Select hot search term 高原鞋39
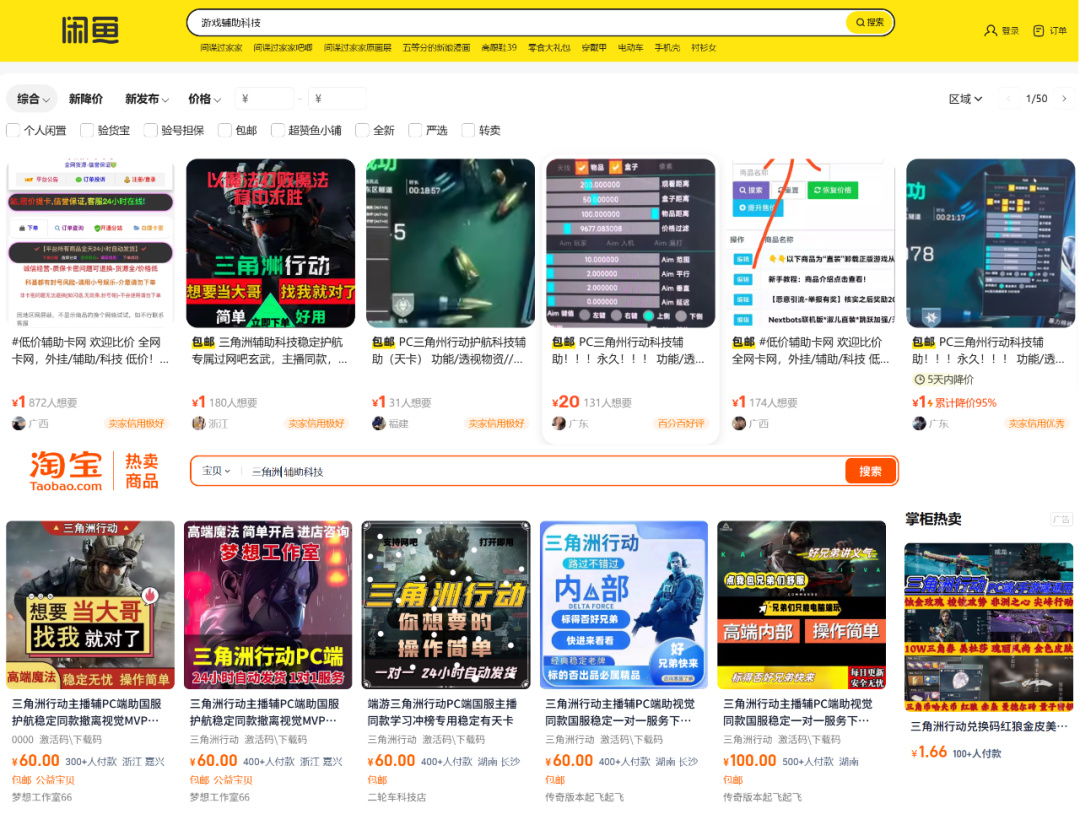Screen dimensions: 1080x825 [x=499, y=48]
